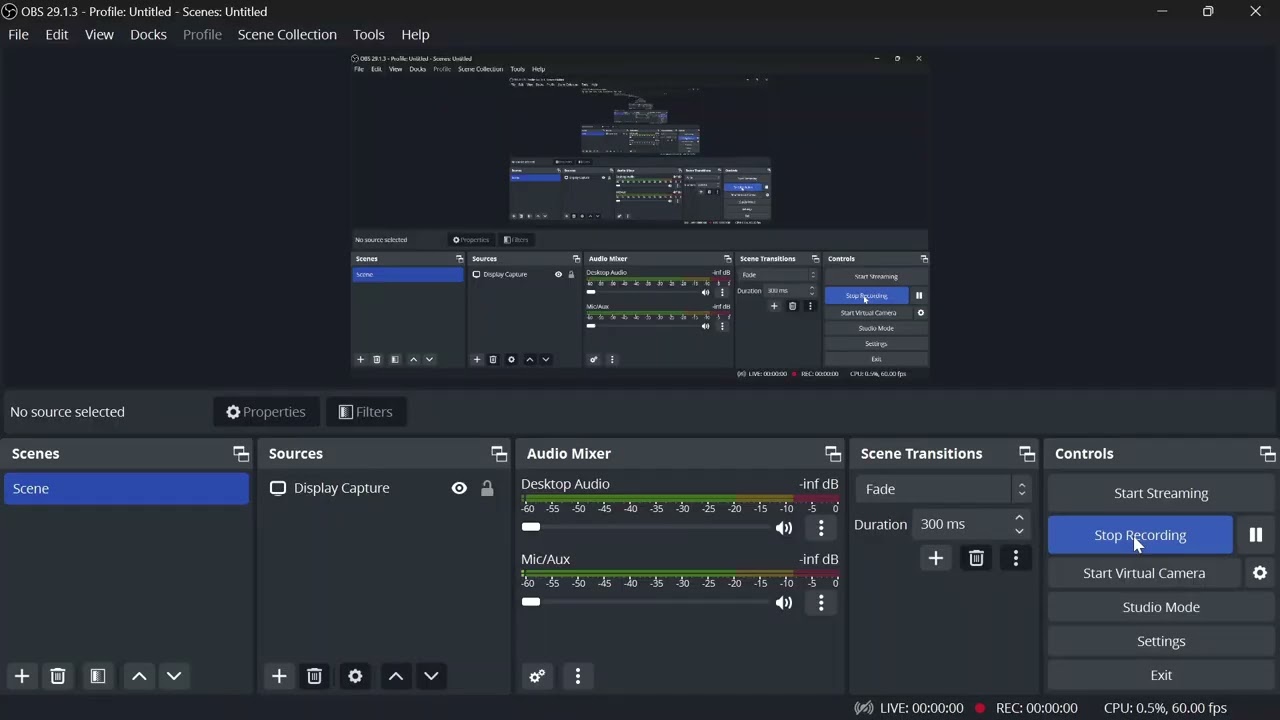The image size is (1280, 720).
Task: Open the Scene Collection menu
Action: [x=287, y=35]
